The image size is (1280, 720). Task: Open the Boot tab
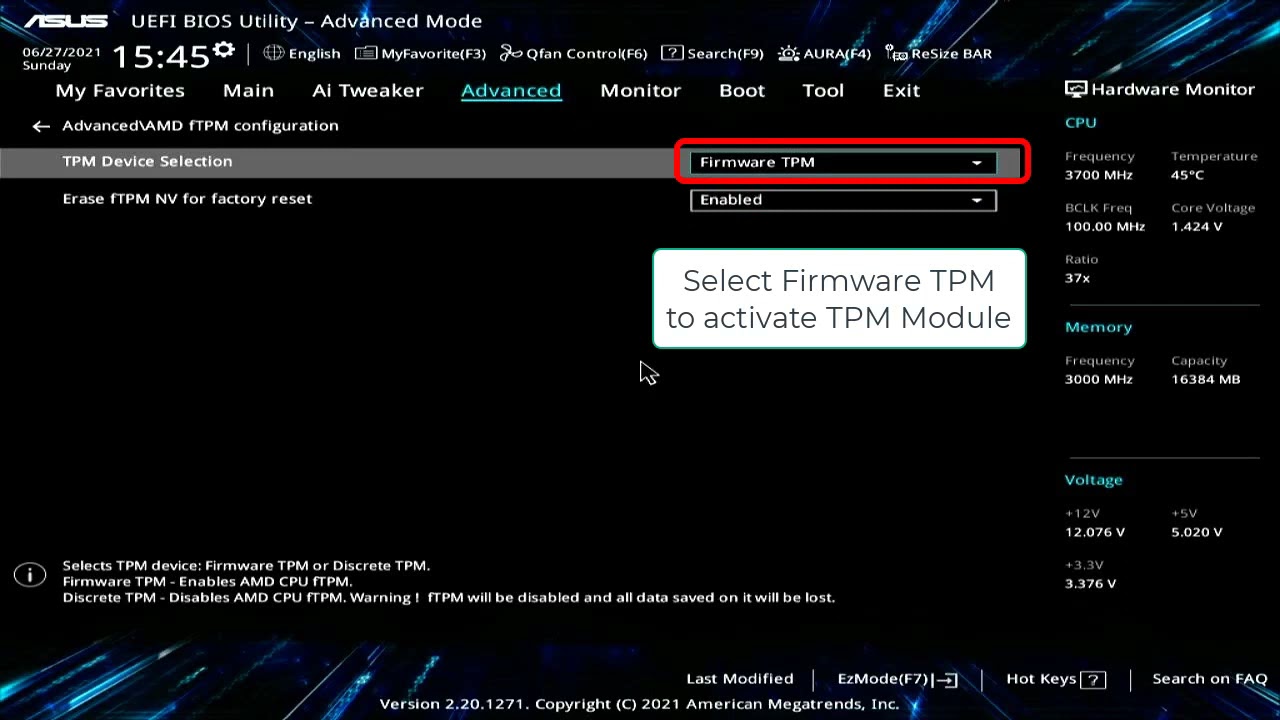[742, 90]
